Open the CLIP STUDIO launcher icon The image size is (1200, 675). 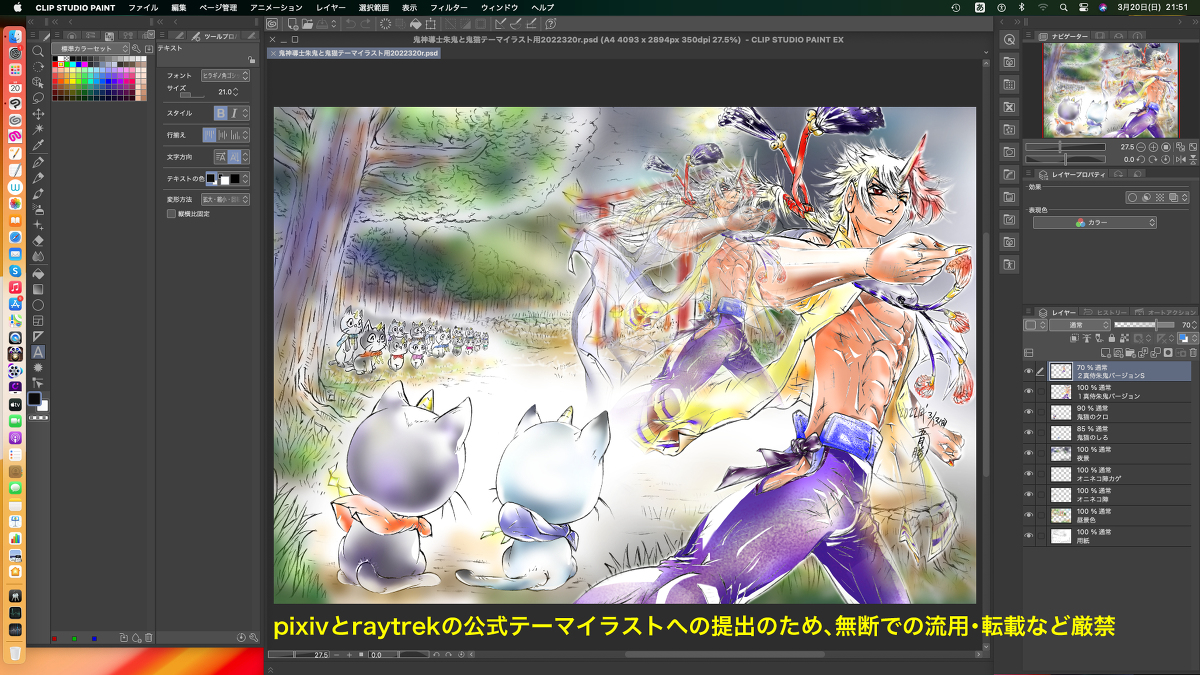[x=271, y=24]
